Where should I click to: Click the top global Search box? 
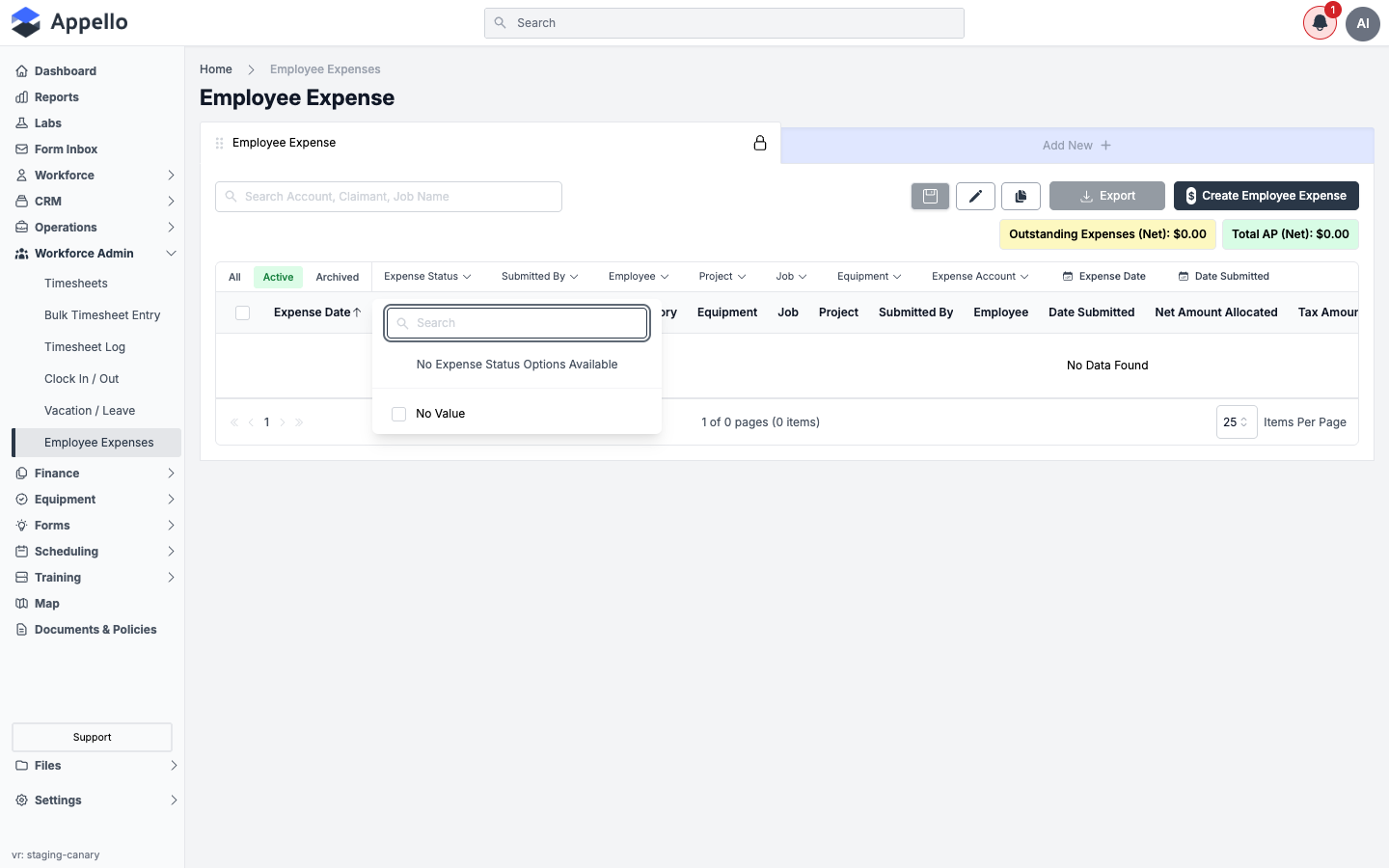click(724, 23)
